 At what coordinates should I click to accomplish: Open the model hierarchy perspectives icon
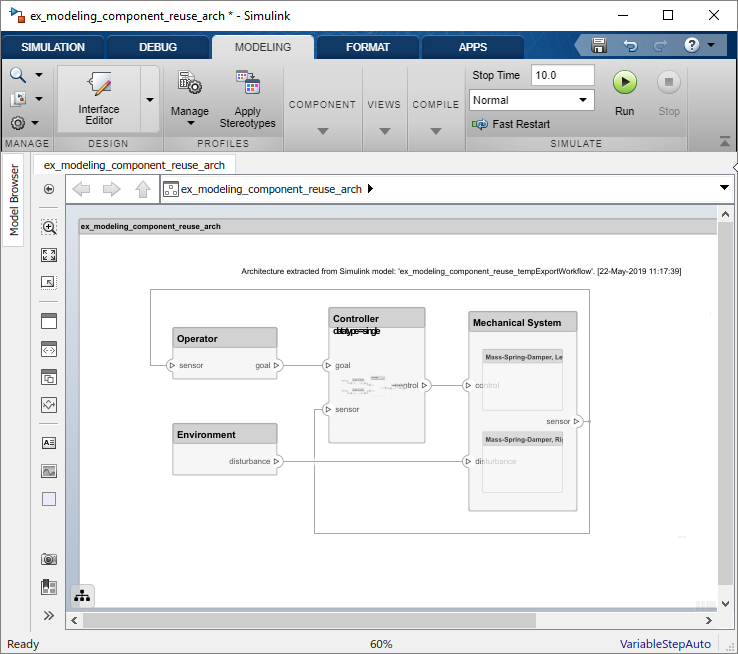click(82, 596)
